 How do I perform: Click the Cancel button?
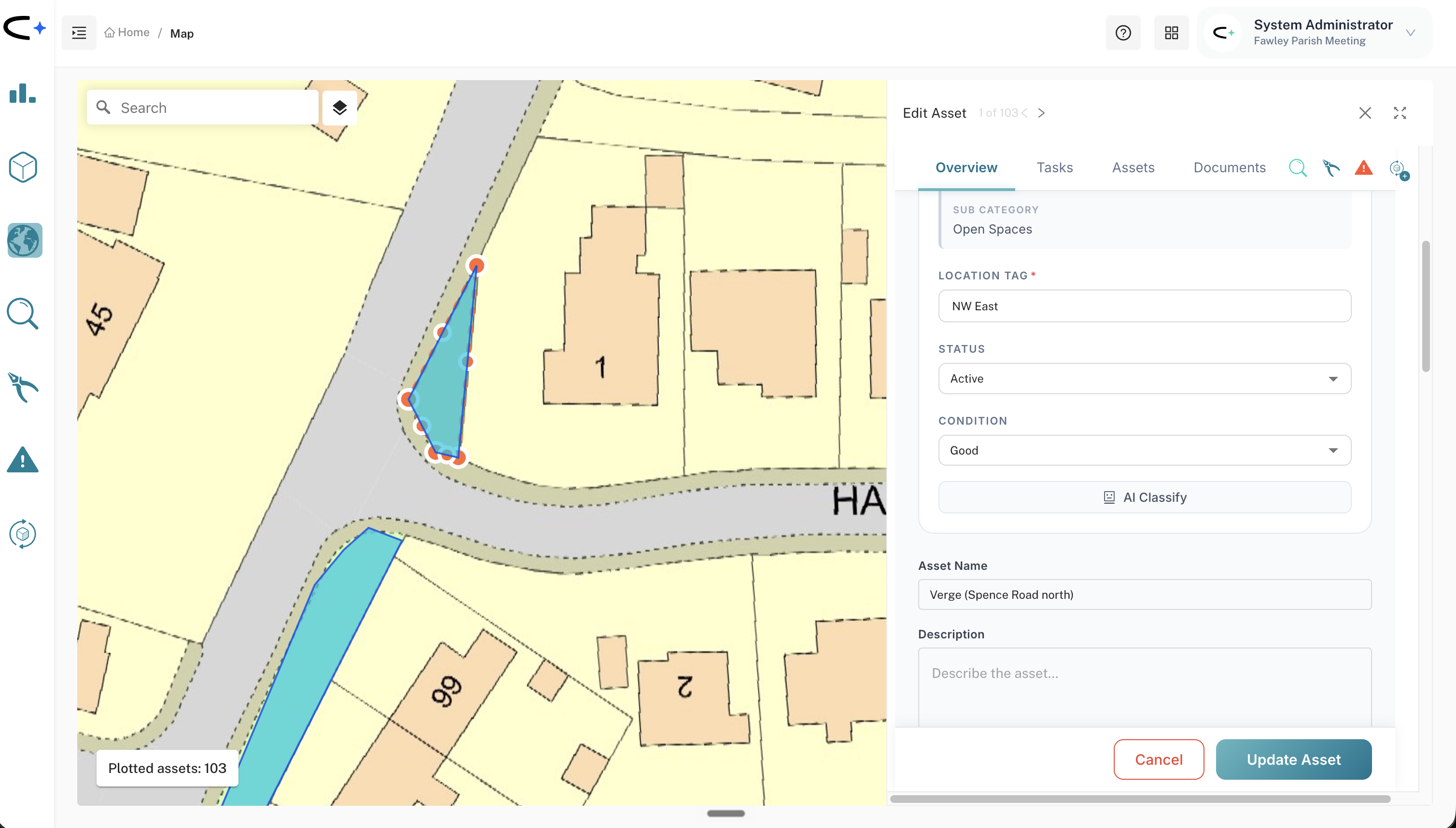click(x=1159, y=759)
